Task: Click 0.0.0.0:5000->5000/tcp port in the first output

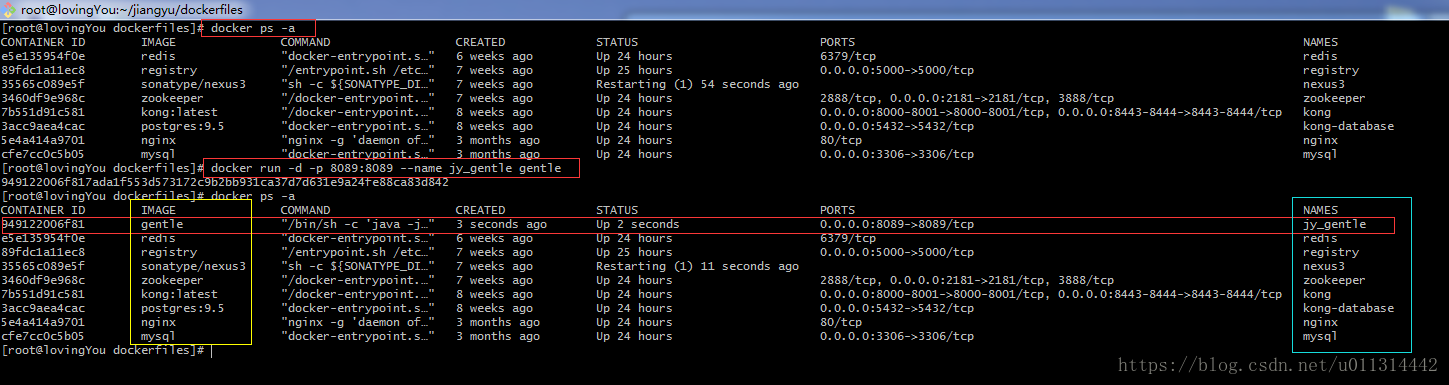Action: (897, 70)
